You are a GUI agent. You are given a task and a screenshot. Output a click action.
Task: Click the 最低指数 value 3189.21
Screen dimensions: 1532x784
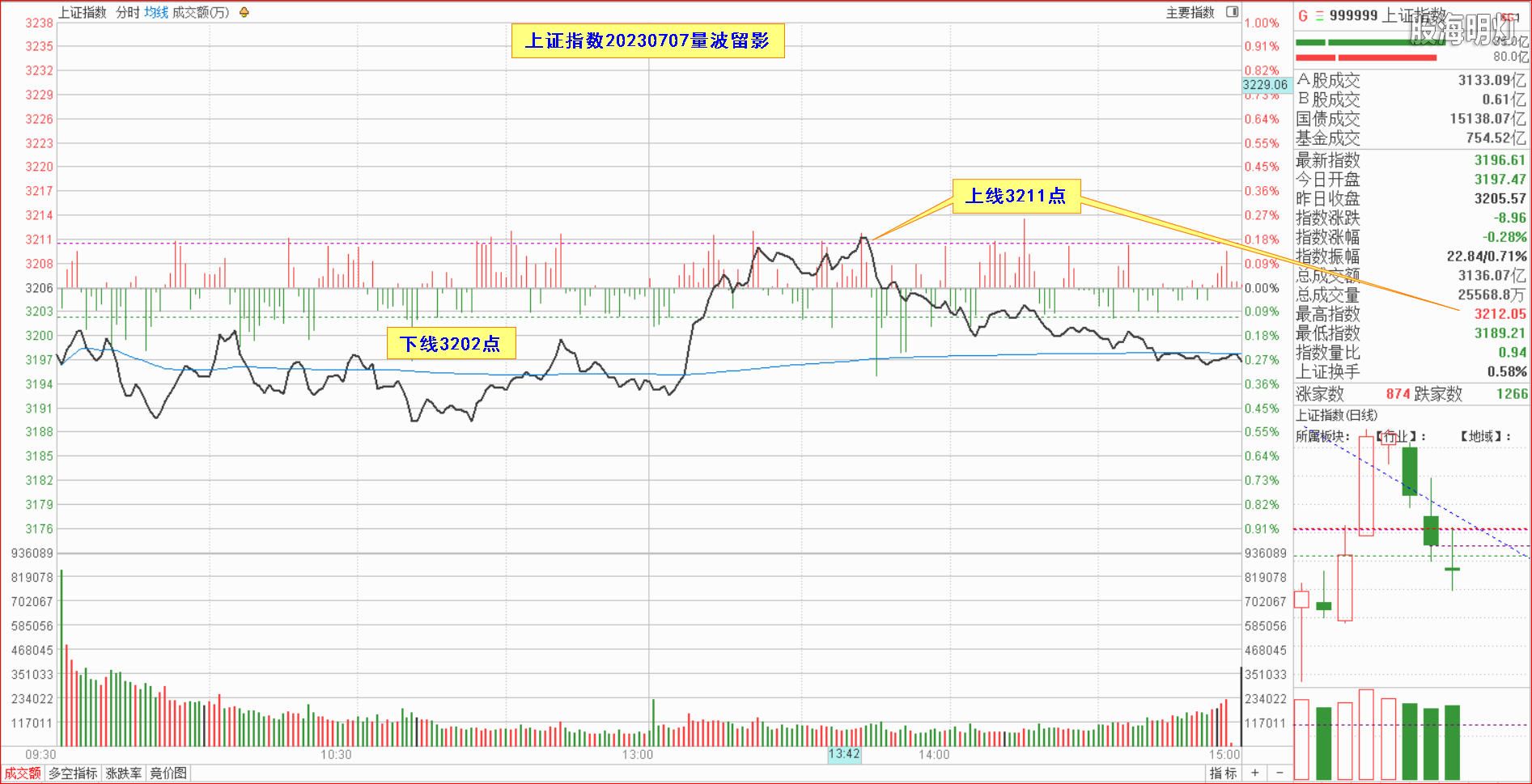click(1500, 333)
